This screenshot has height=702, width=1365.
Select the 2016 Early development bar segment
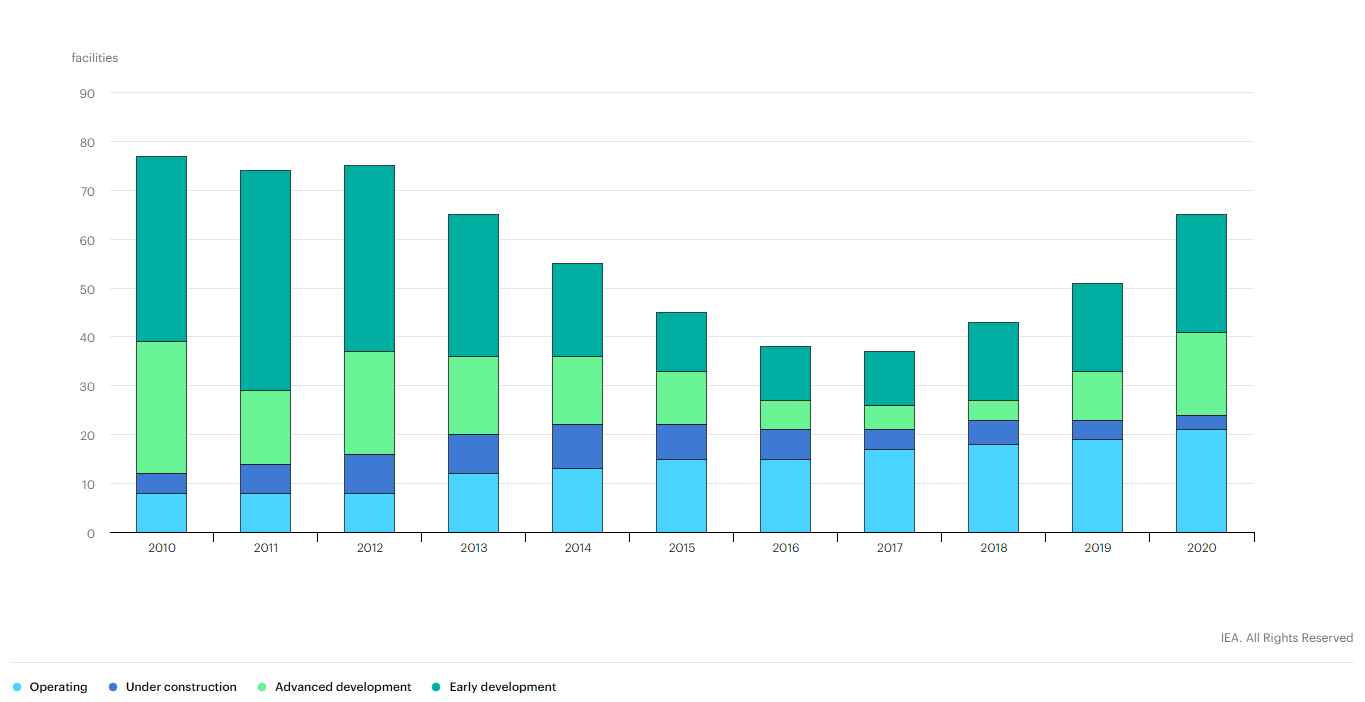(785, 373)
